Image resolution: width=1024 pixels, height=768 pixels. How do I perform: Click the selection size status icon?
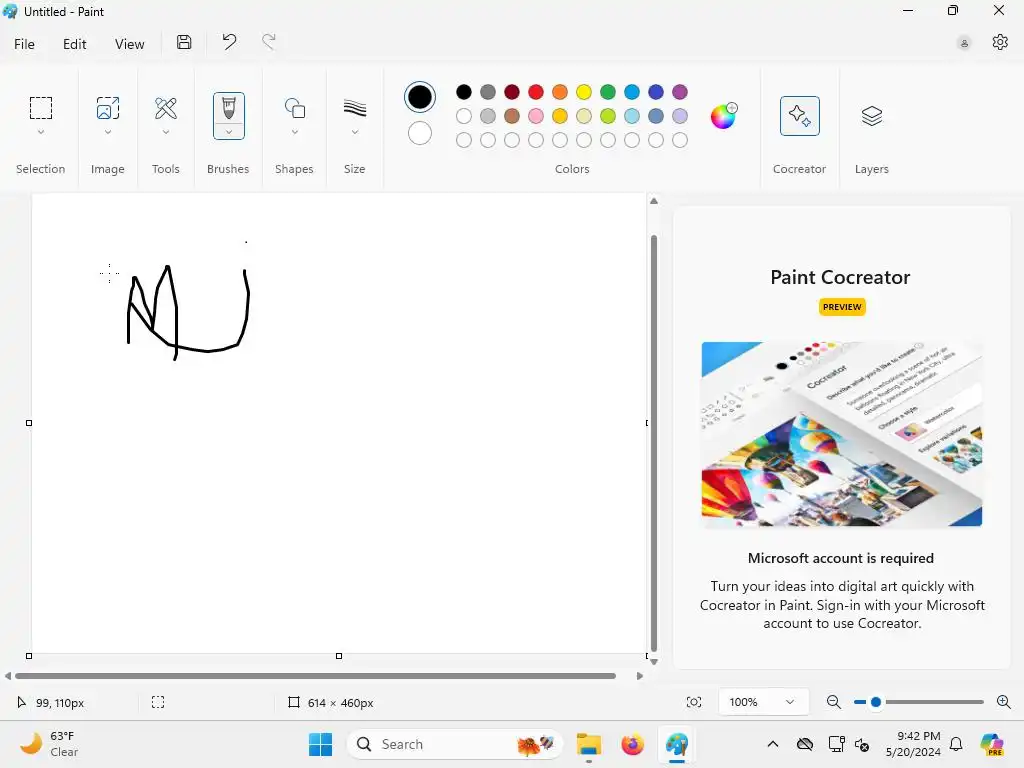tap(158, 702)
